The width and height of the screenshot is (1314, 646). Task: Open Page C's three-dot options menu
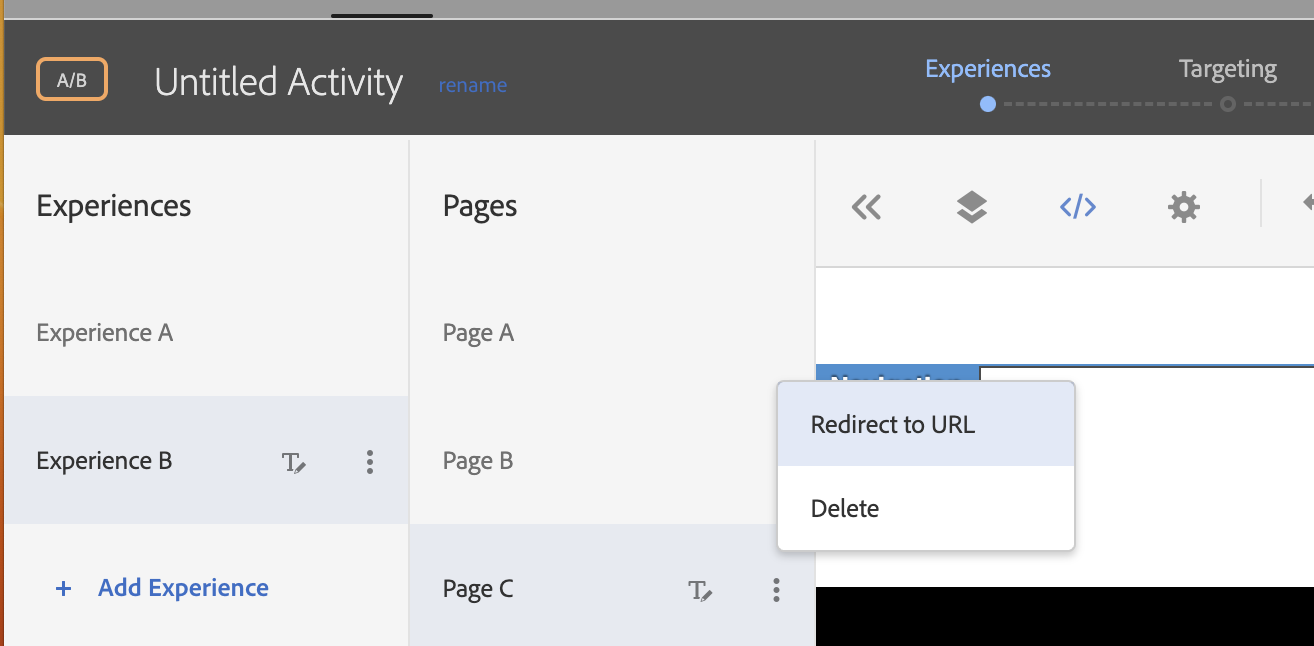pyautogui.click(x=776, y=590)
